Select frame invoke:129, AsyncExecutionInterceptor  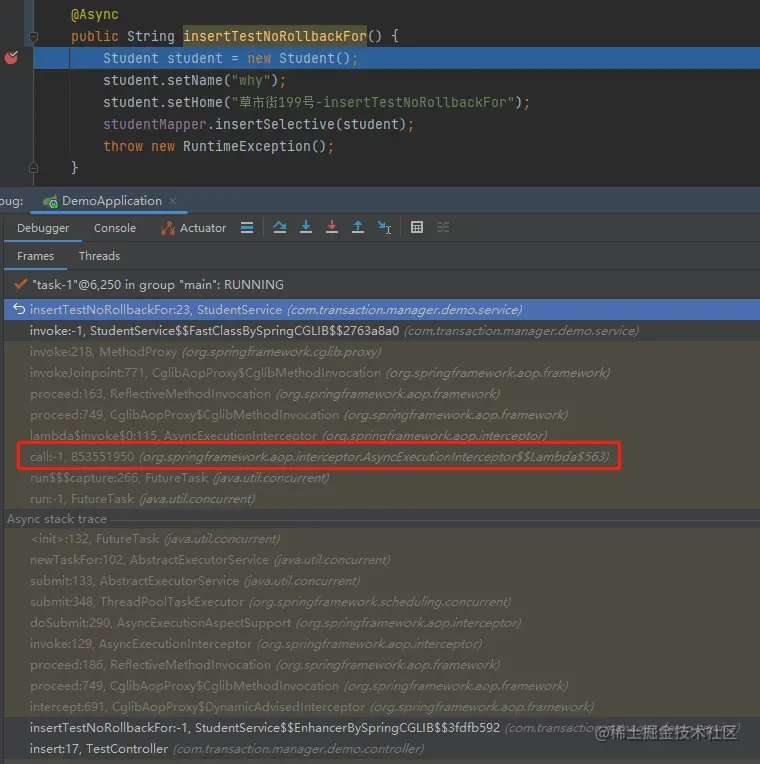coord(381,644)
